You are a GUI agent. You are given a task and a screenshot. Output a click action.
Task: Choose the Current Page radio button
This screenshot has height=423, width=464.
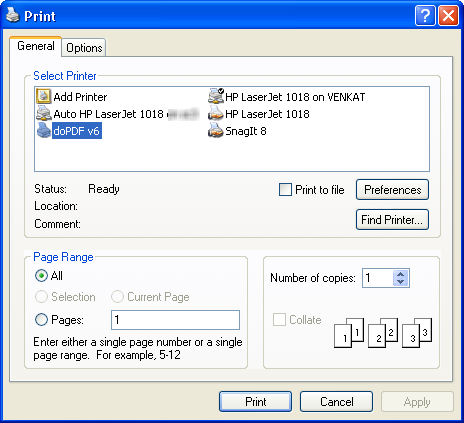point(117,296)
